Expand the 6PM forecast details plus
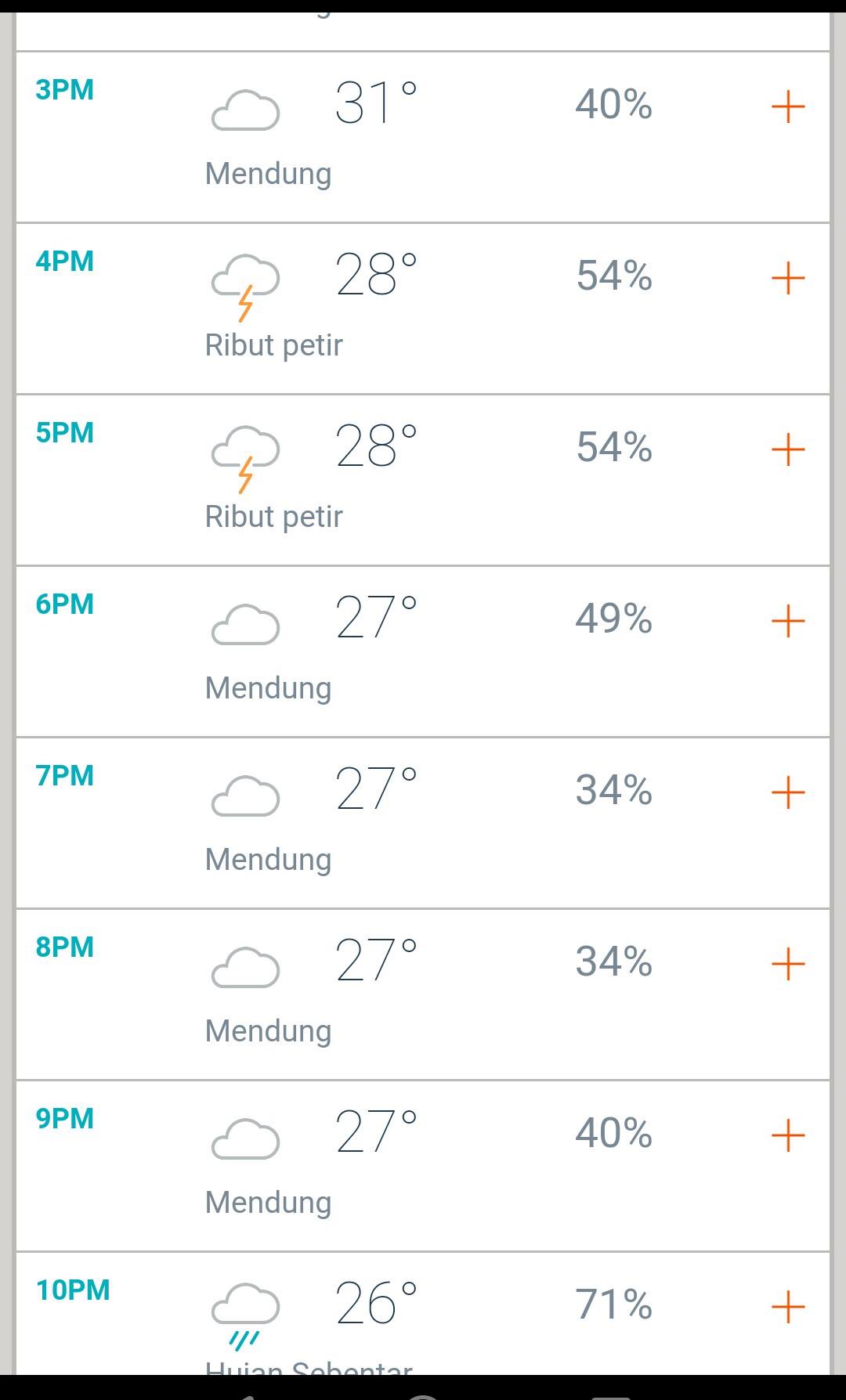 pos(788,621)
